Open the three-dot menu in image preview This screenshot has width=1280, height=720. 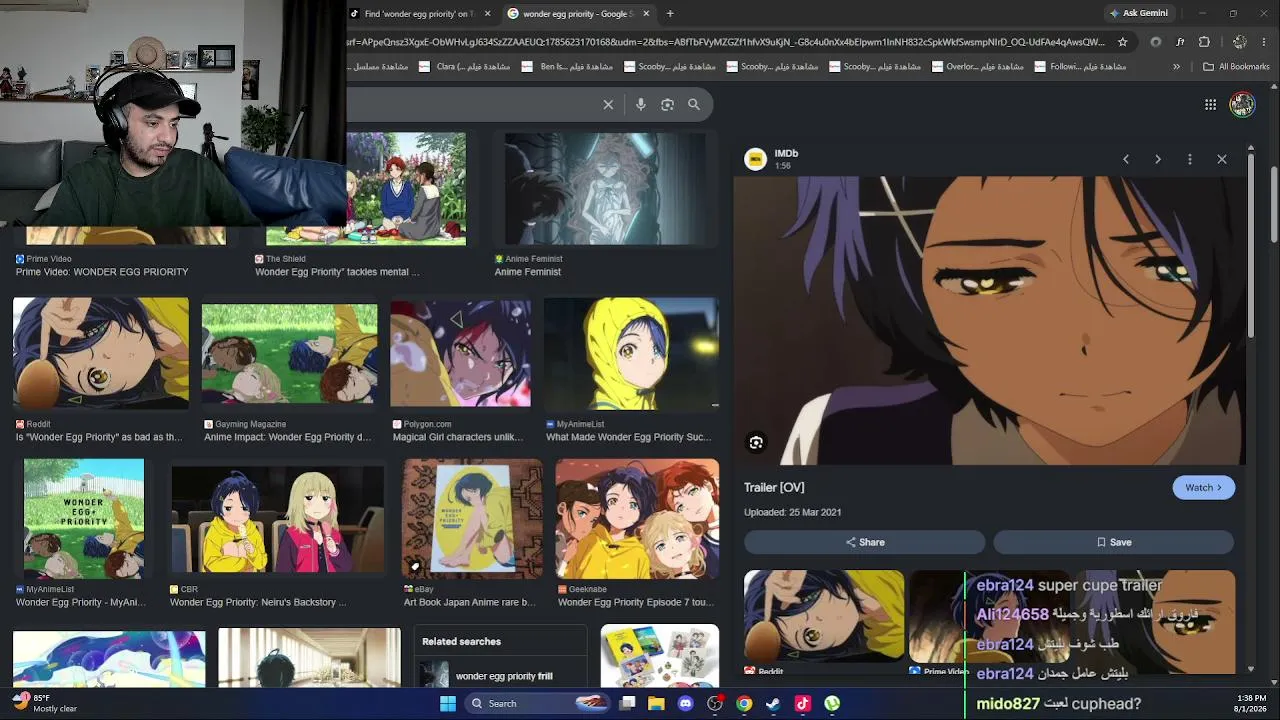coord(1190,159)
